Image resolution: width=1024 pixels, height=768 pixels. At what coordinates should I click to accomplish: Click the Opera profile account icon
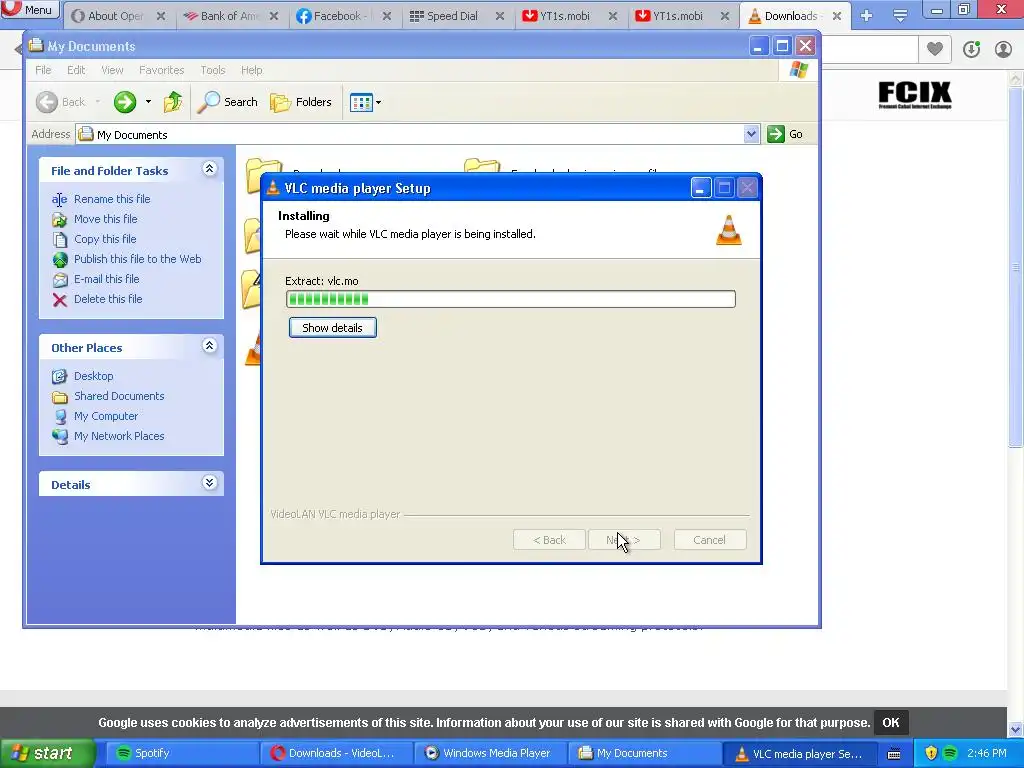(1003, 50)
